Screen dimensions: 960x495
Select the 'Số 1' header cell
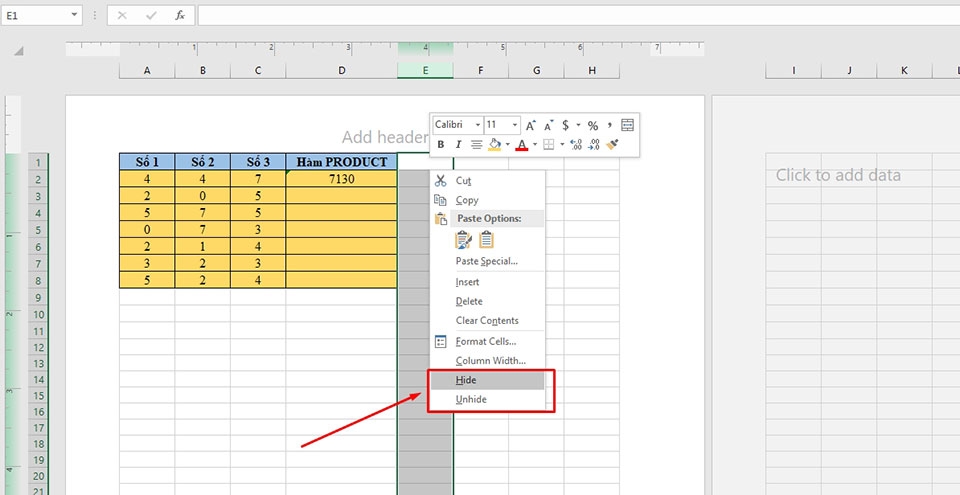147,162
